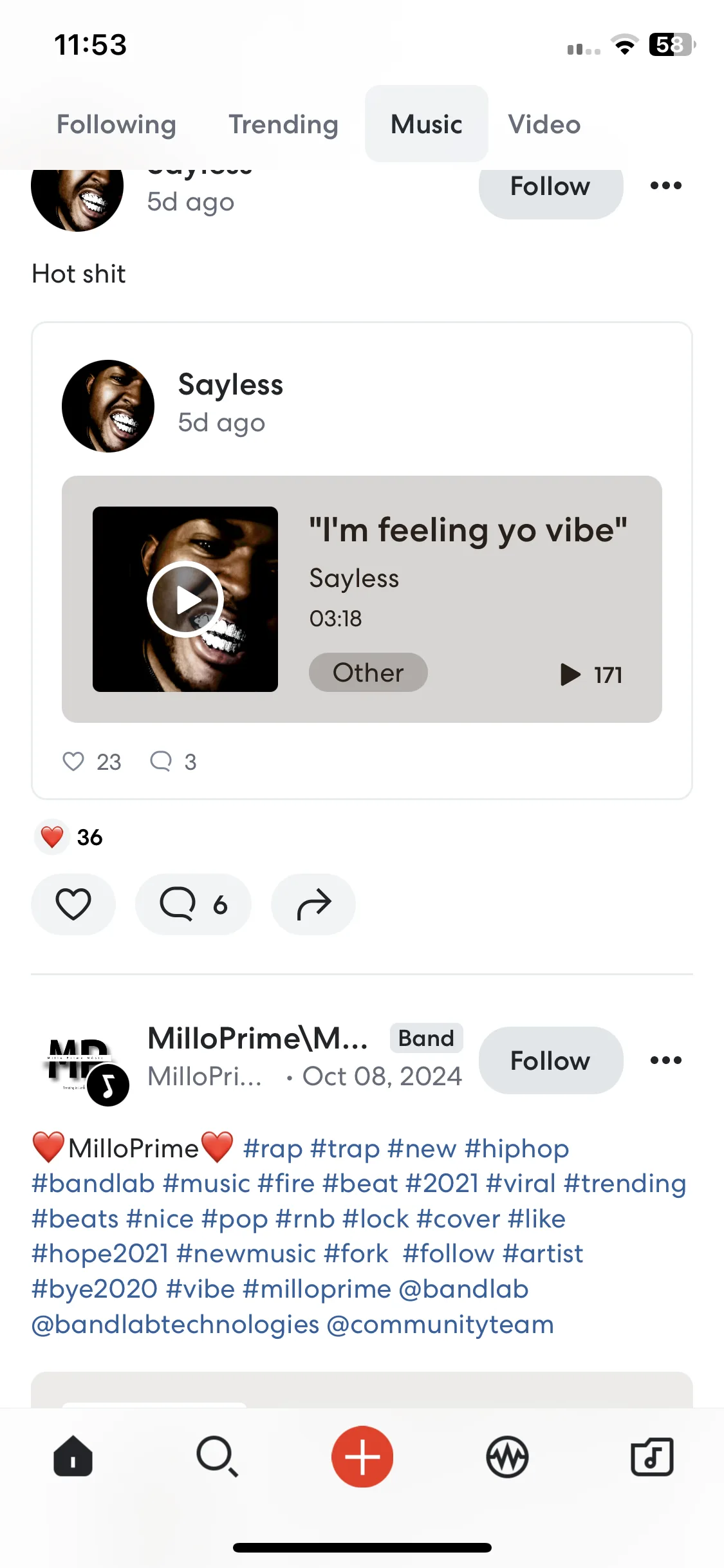Tap the search magnifier icon
This screenshot has width=724, height=1568.
click(218, 1456)
